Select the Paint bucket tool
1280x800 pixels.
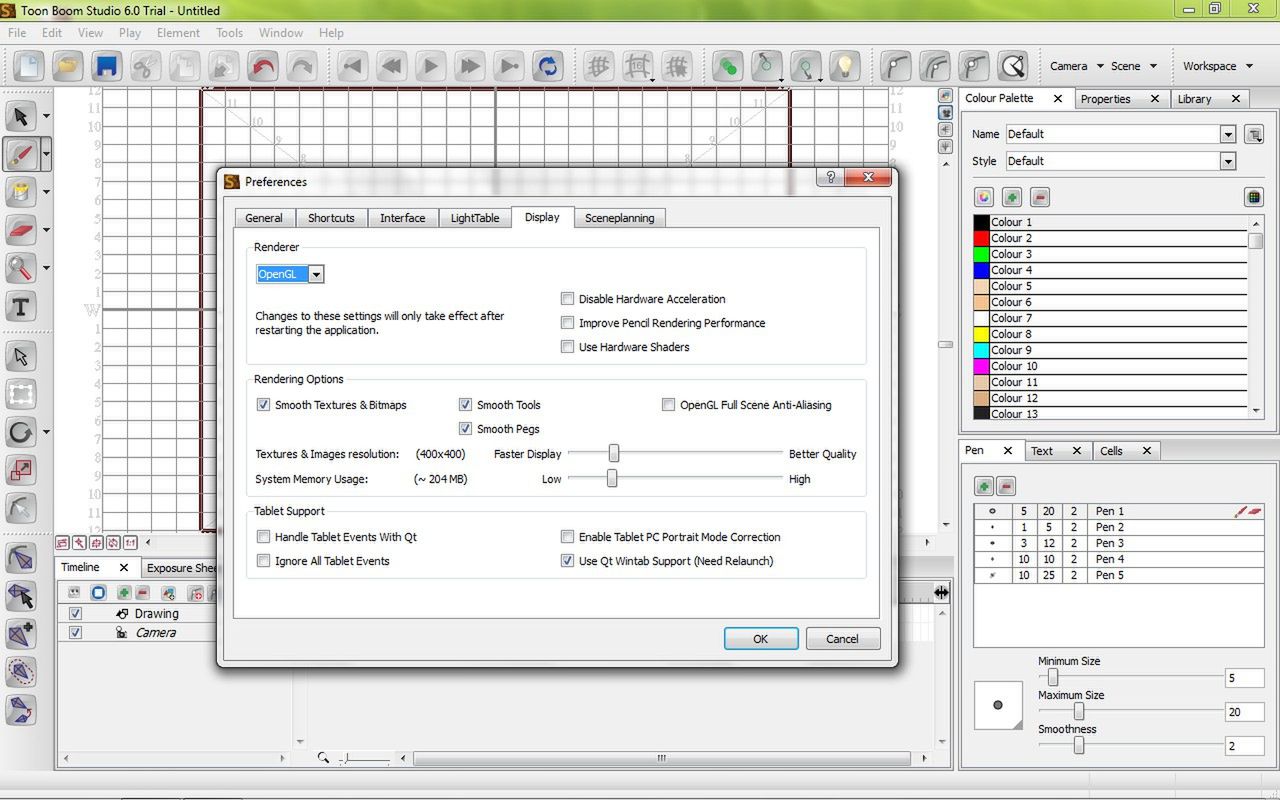[21, 192]
